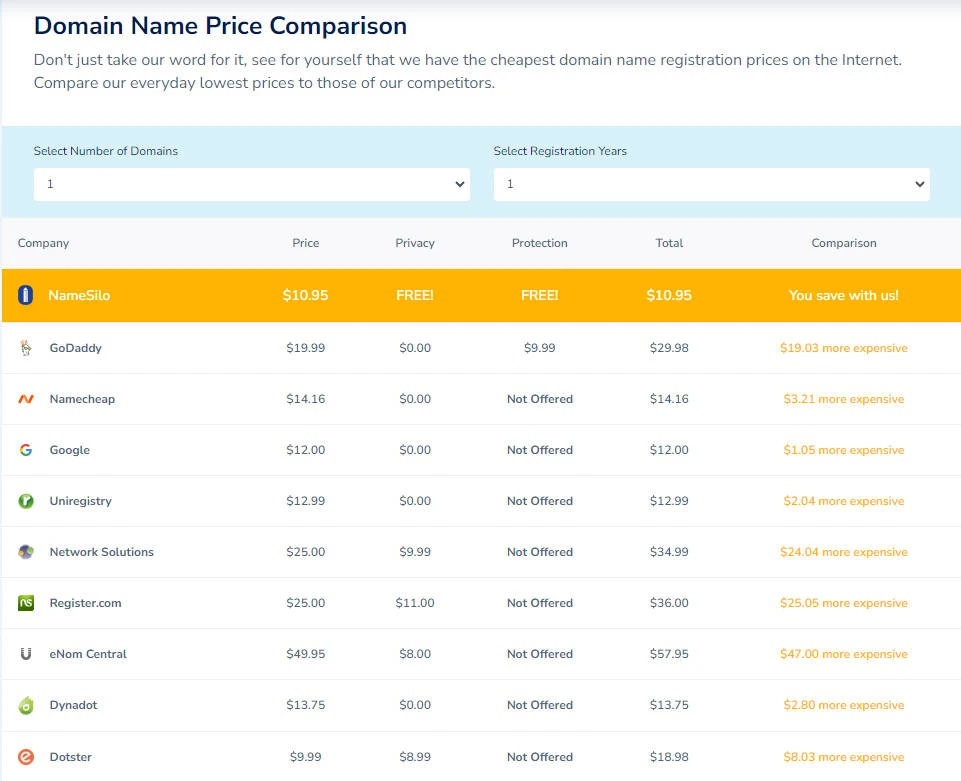This screenshot has height=781, width=961.
Task: Click the Comparison column header
Action: 843,243
